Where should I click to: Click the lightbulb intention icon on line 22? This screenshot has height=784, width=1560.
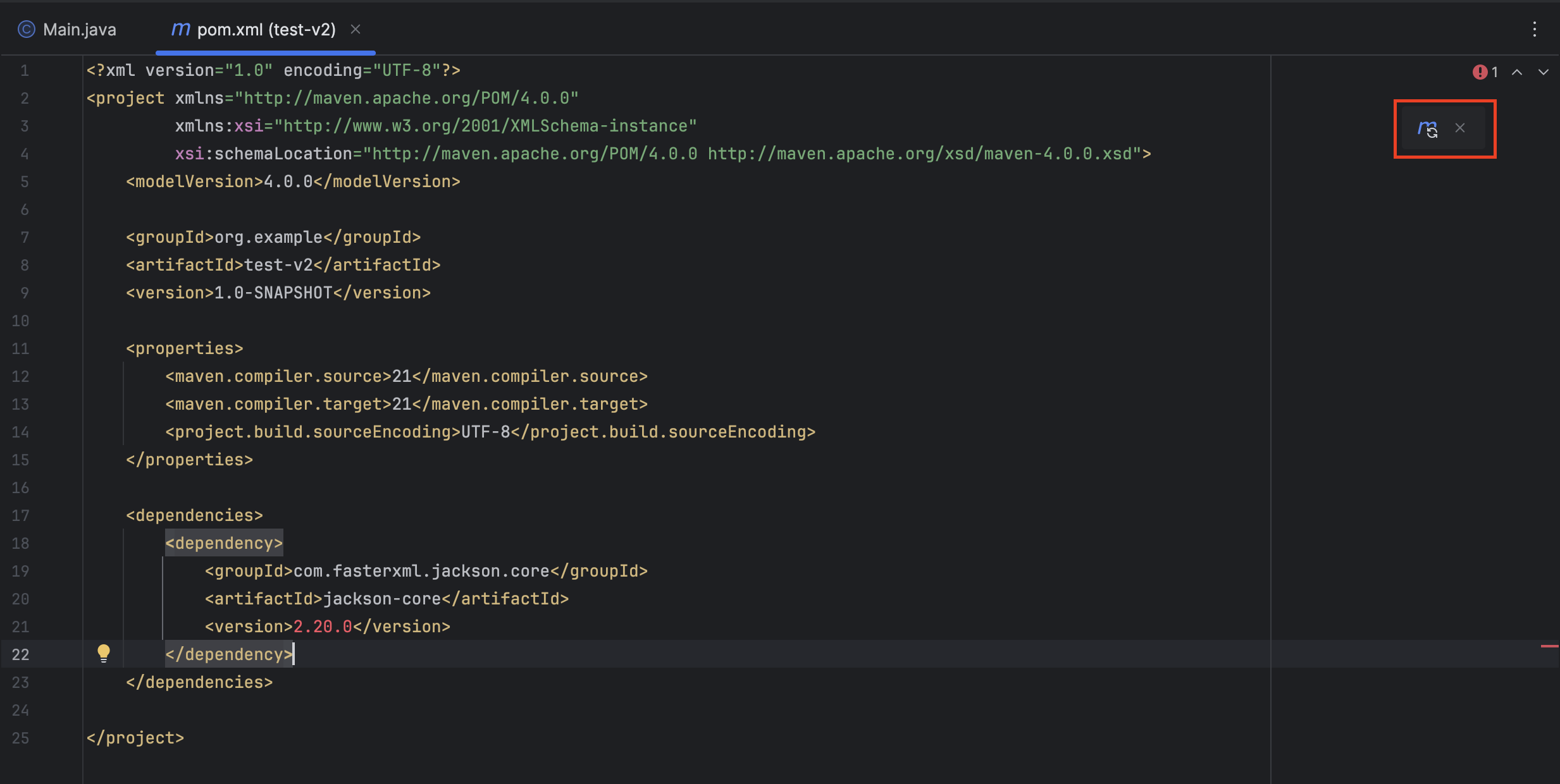click(104, 654)
